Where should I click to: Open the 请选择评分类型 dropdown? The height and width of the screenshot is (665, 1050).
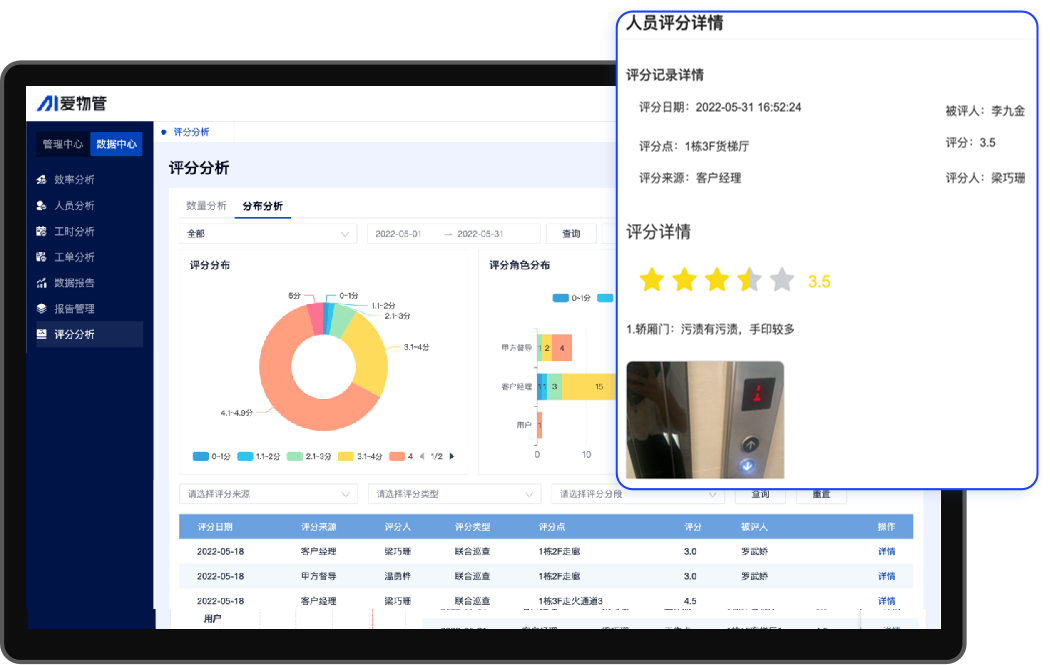[454, 494]
